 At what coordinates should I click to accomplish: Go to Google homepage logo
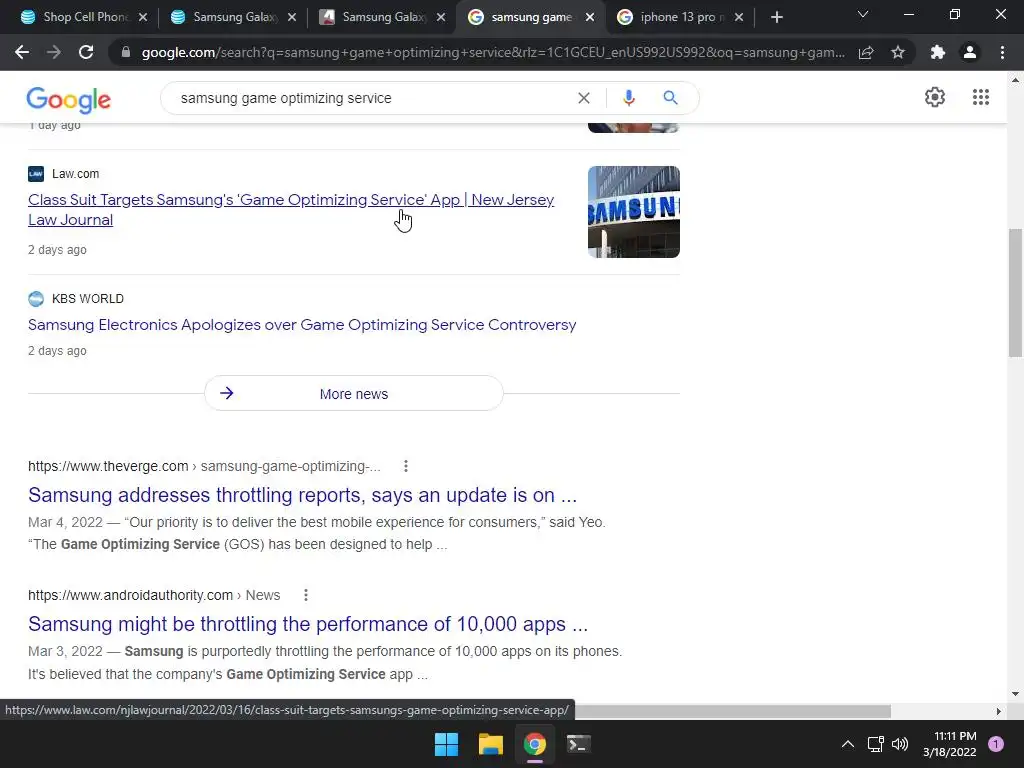(x=69, y=100)
